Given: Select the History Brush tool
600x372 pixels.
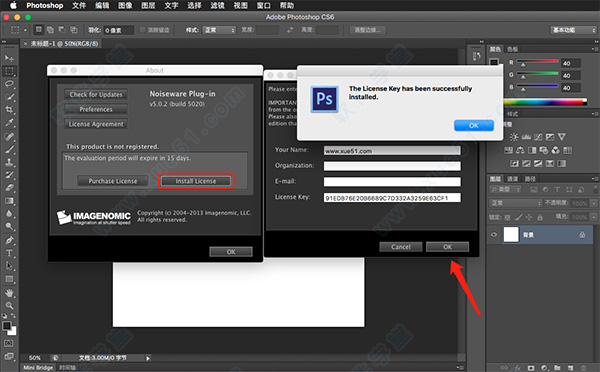Looking at the screenshot, I should (x=9, y=175).
